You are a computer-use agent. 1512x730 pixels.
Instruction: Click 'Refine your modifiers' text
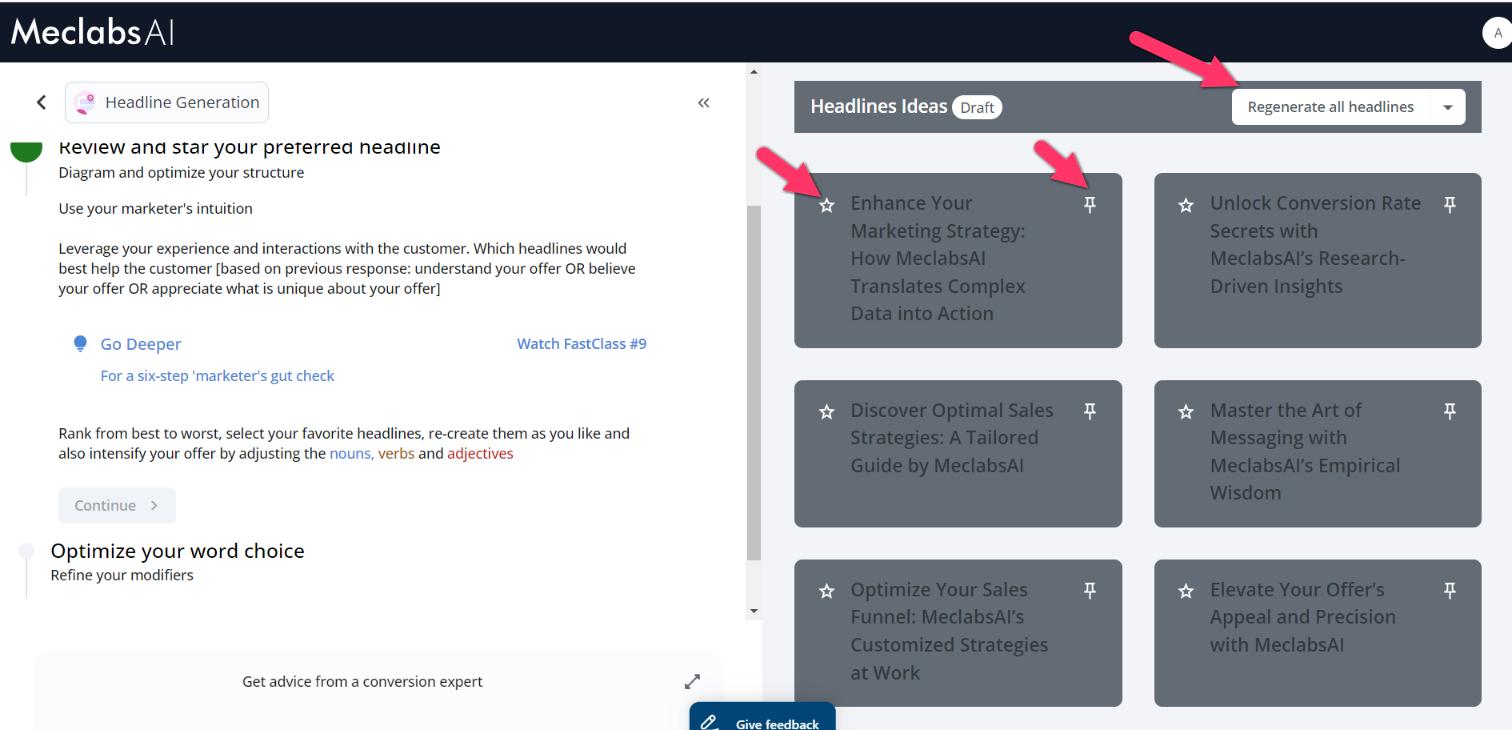point(122,575)
